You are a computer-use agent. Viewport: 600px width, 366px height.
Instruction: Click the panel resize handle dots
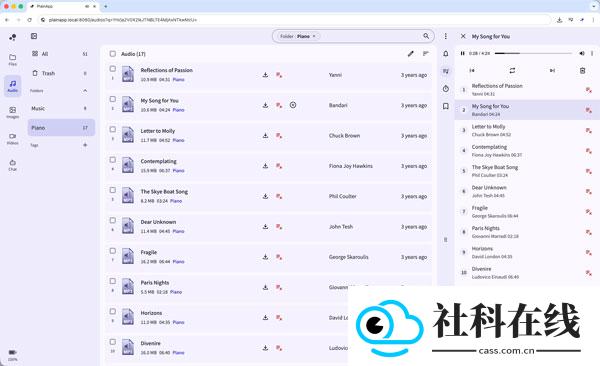pyautogui.click(x=445, y=240)
